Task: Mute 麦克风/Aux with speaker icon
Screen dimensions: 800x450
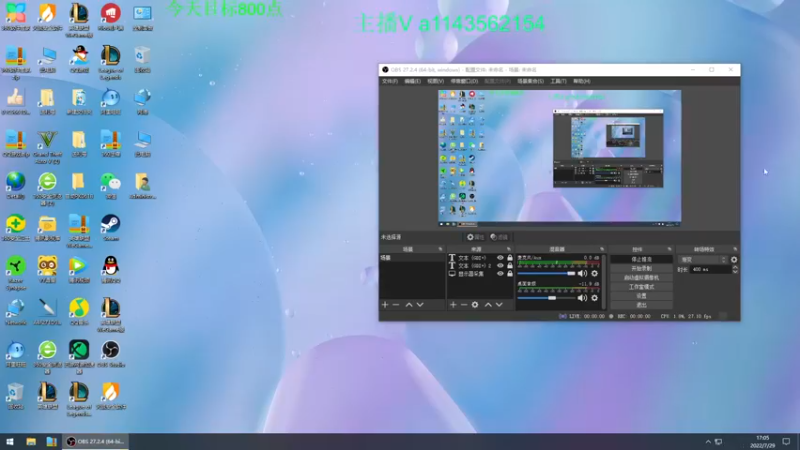Action: [582, 273]
